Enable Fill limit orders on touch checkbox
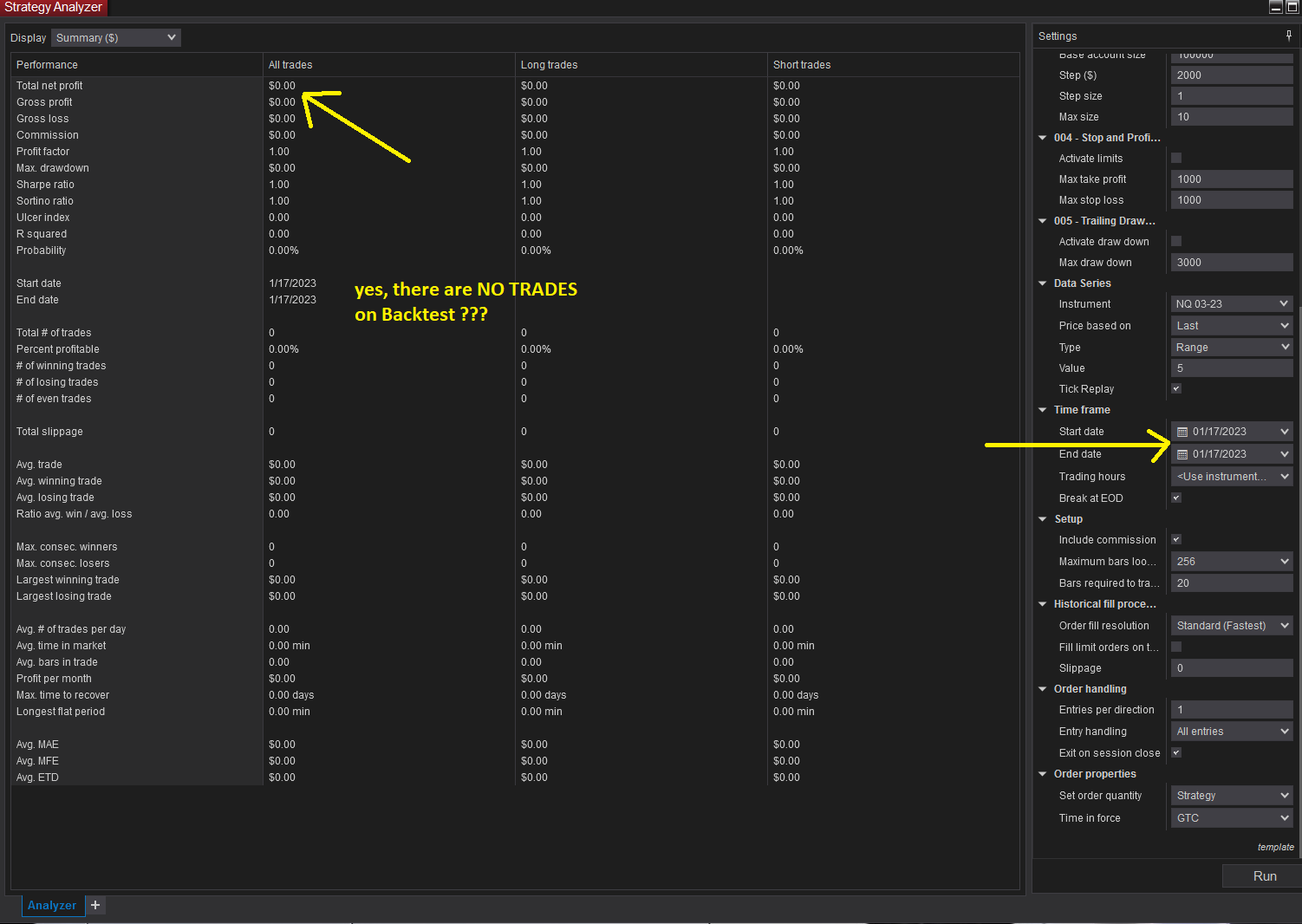 point(1176,647)
